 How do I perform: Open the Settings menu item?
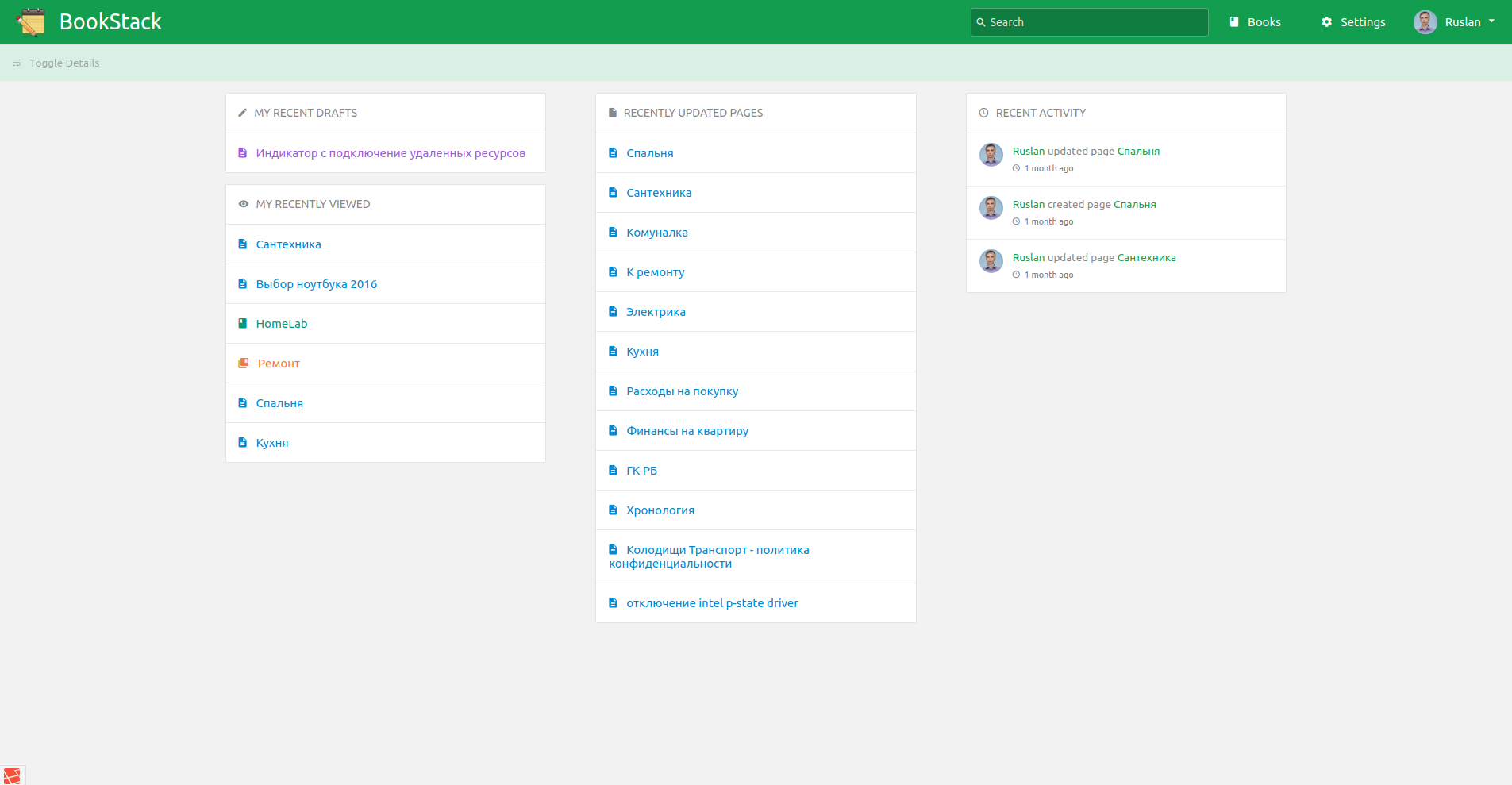pos(1362,22)
